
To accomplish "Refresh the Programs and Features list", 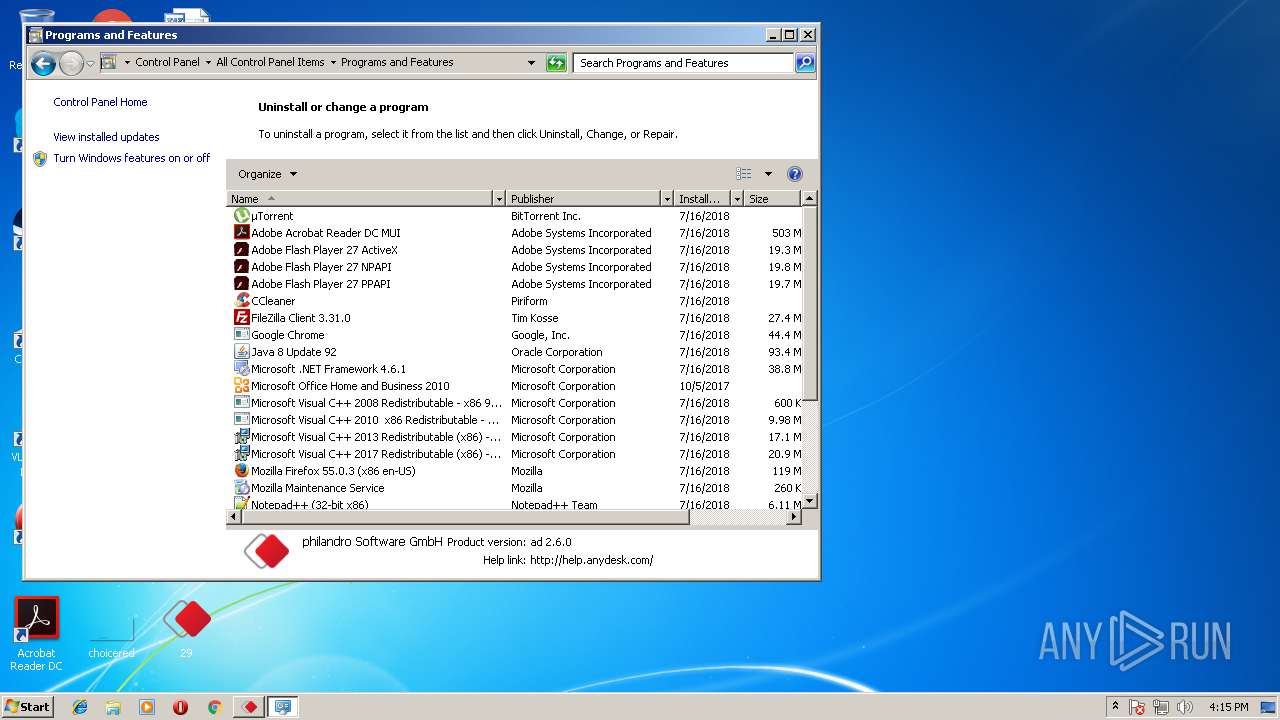I will click(556, 63).
